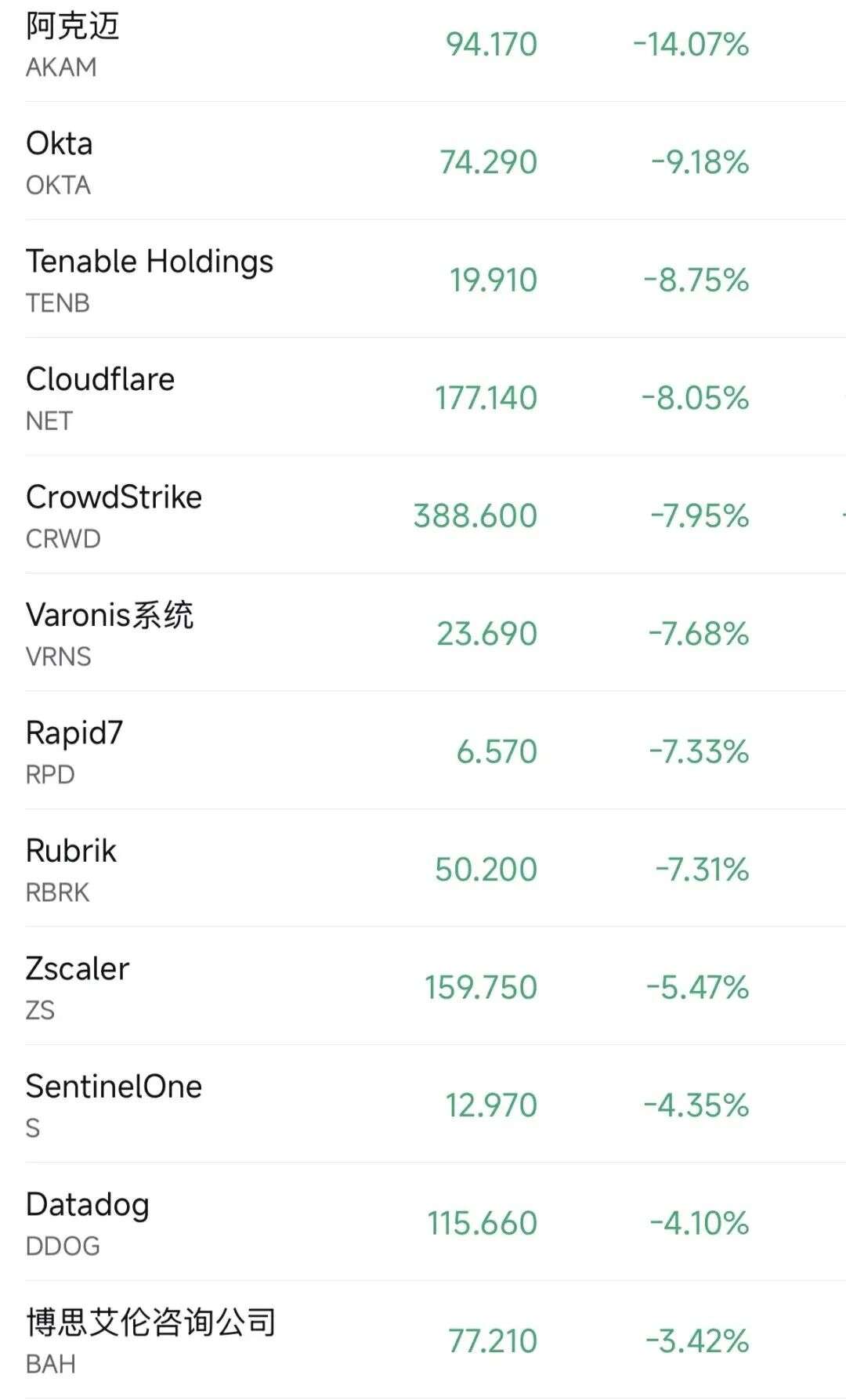Tap the Cloudflare price 177.140
Screen dimensions: 846x1400
[486, 398]
